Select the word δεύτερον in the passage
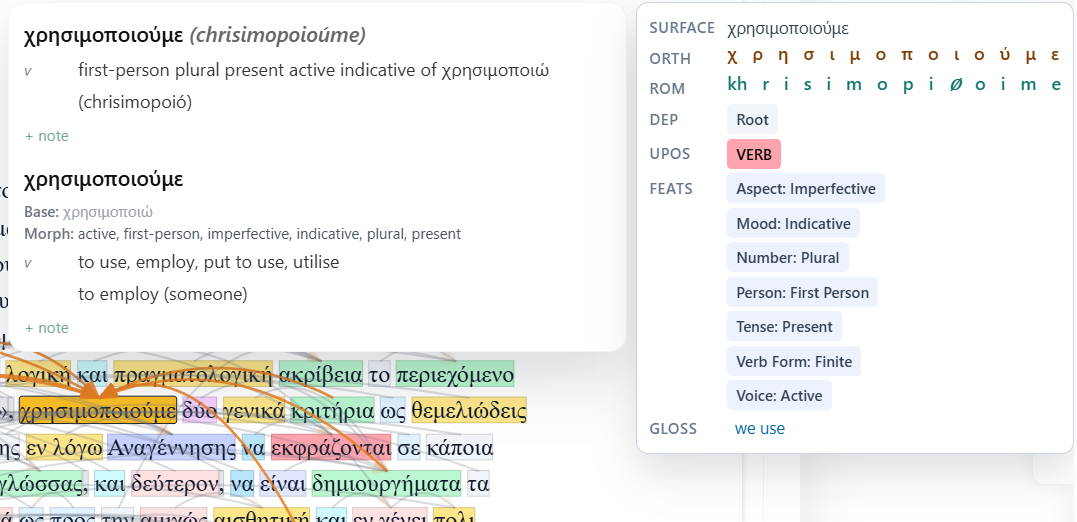Screen dimensions: 1077x522 (177, 485)
